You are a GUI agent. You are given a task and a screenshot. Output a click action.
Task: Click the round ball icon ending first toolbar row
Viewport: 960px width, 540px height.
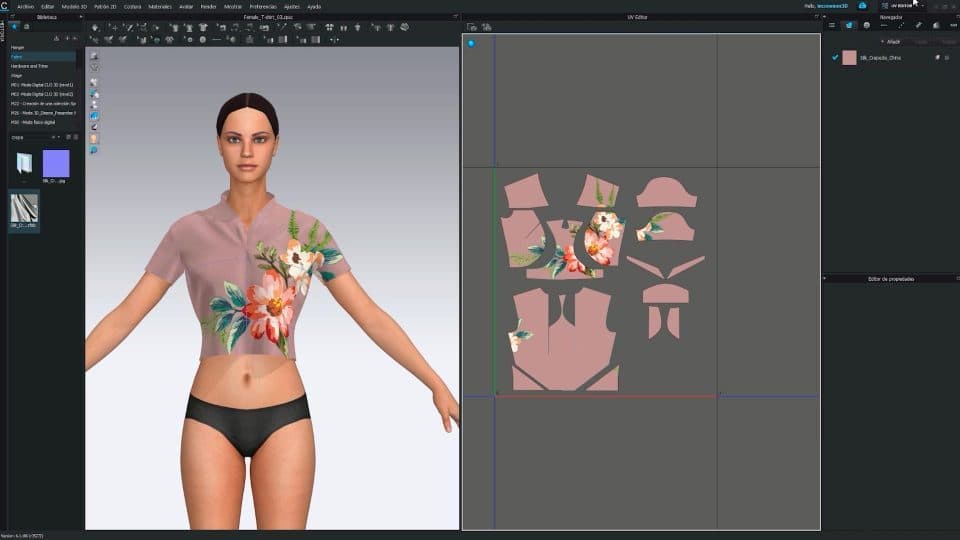(x=405, y=28)
